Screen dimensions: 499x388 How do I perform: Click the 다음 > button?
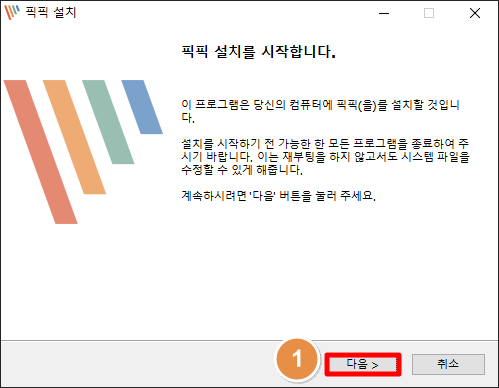pos(363,364)
